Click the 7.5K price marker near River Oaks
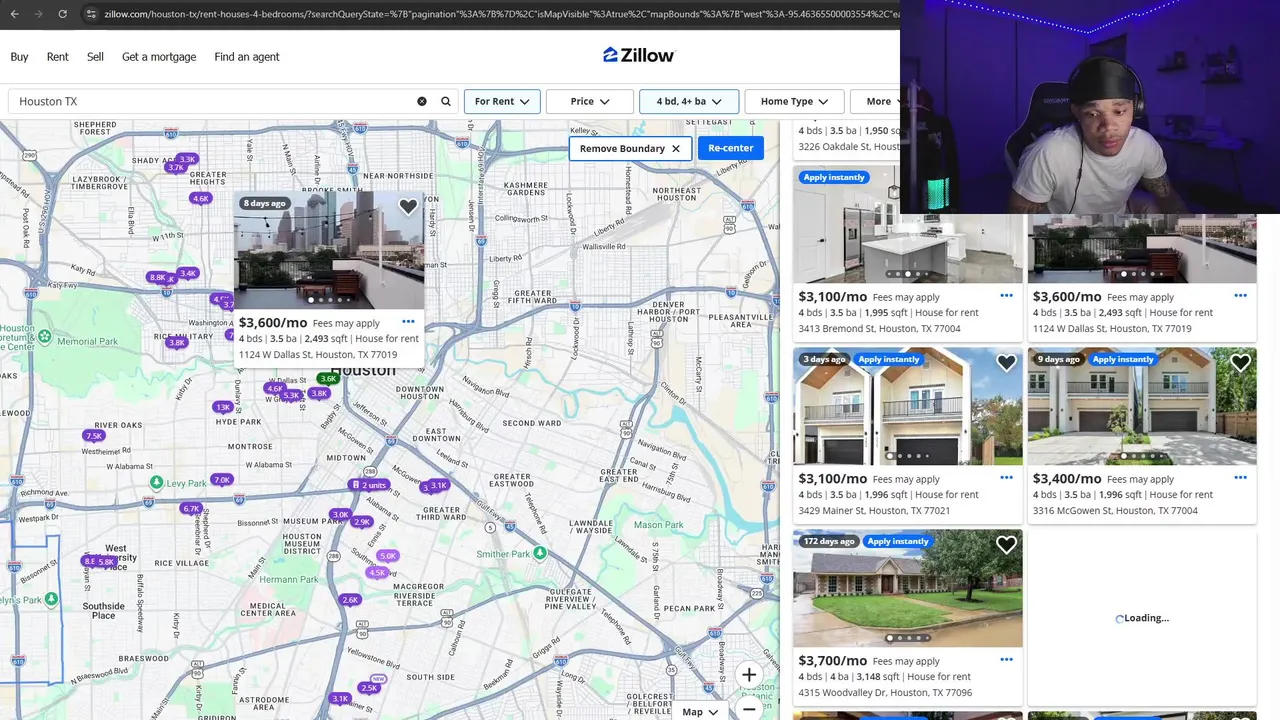1280x720 pixels. [94, 436]
